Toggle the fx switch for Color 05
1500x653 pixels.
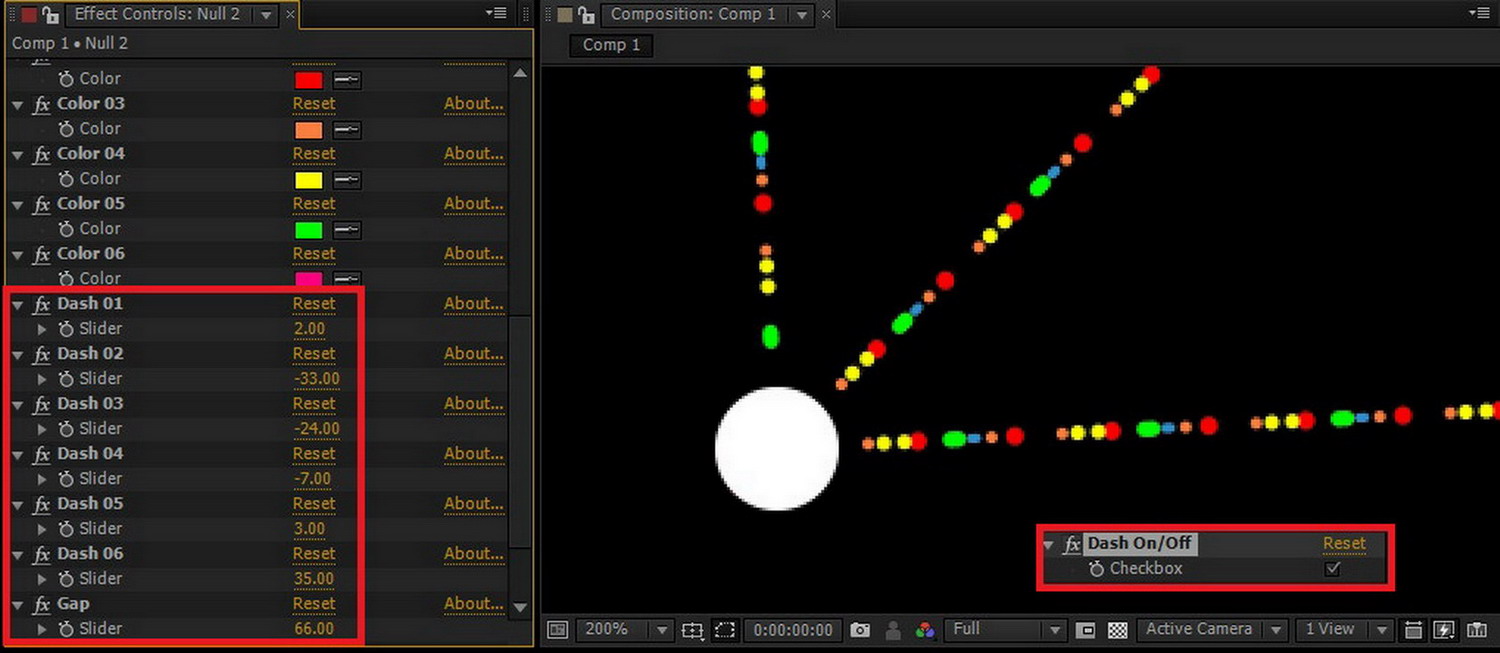click(x=41, y=204)
